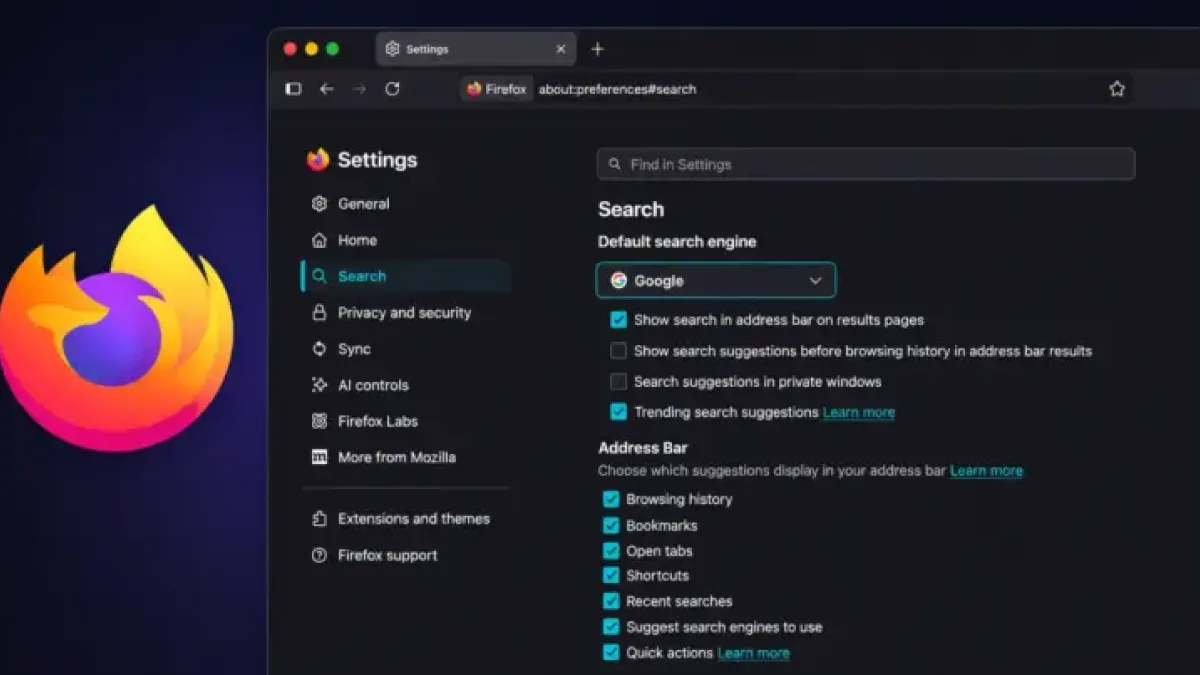Disable Recent searches checkbox
Screen dimensions: 1200x675
[610, 601]
